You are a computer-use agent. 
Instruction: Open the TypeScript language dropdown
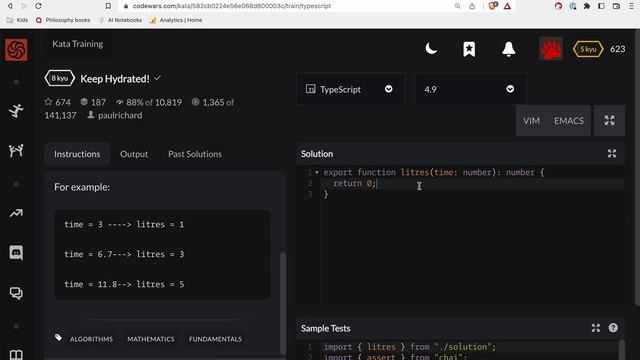coord(350,89)
